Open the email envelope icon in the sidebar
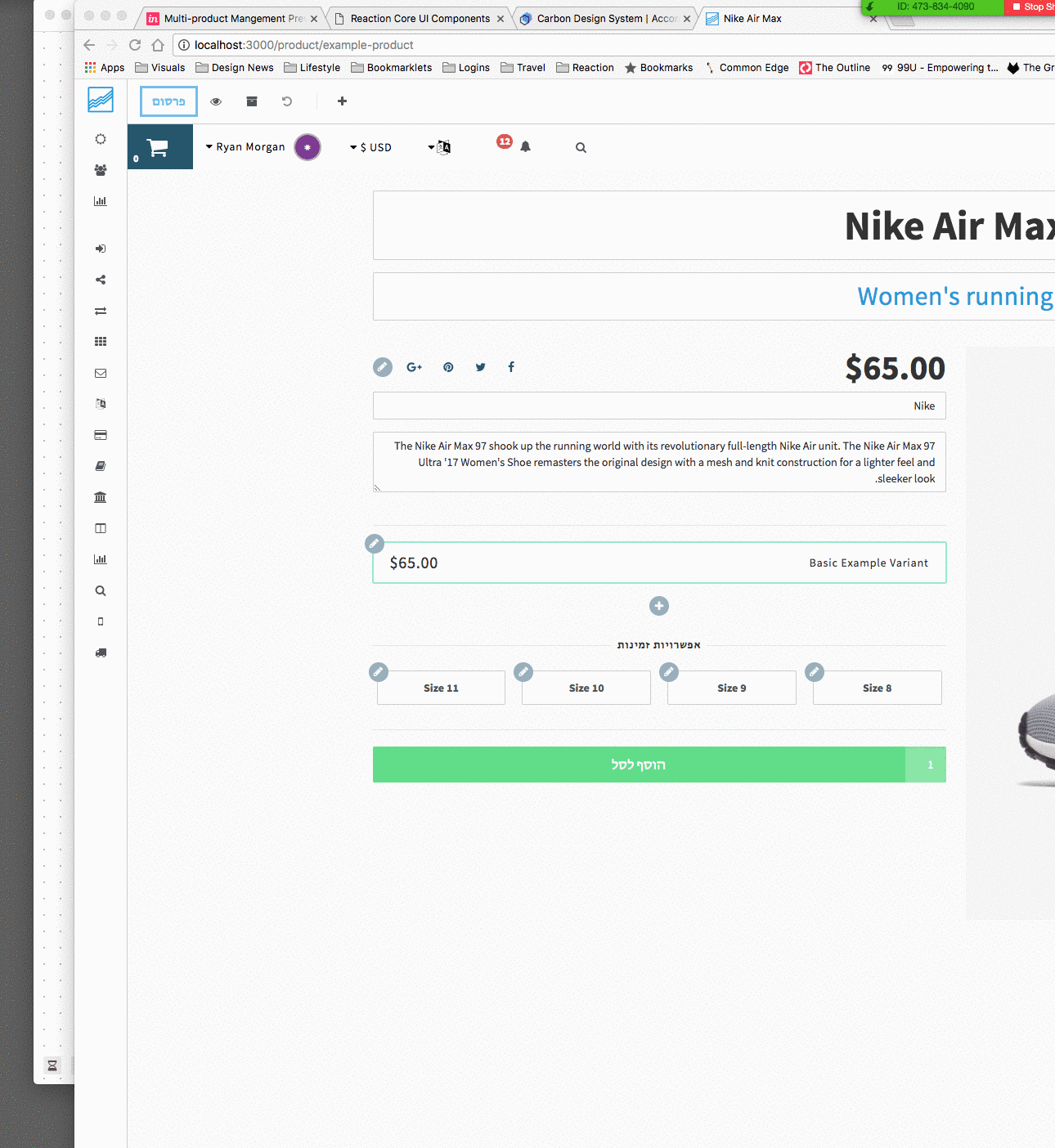The height and width of the screenshot is (1148, 1055). pos(101,373)
